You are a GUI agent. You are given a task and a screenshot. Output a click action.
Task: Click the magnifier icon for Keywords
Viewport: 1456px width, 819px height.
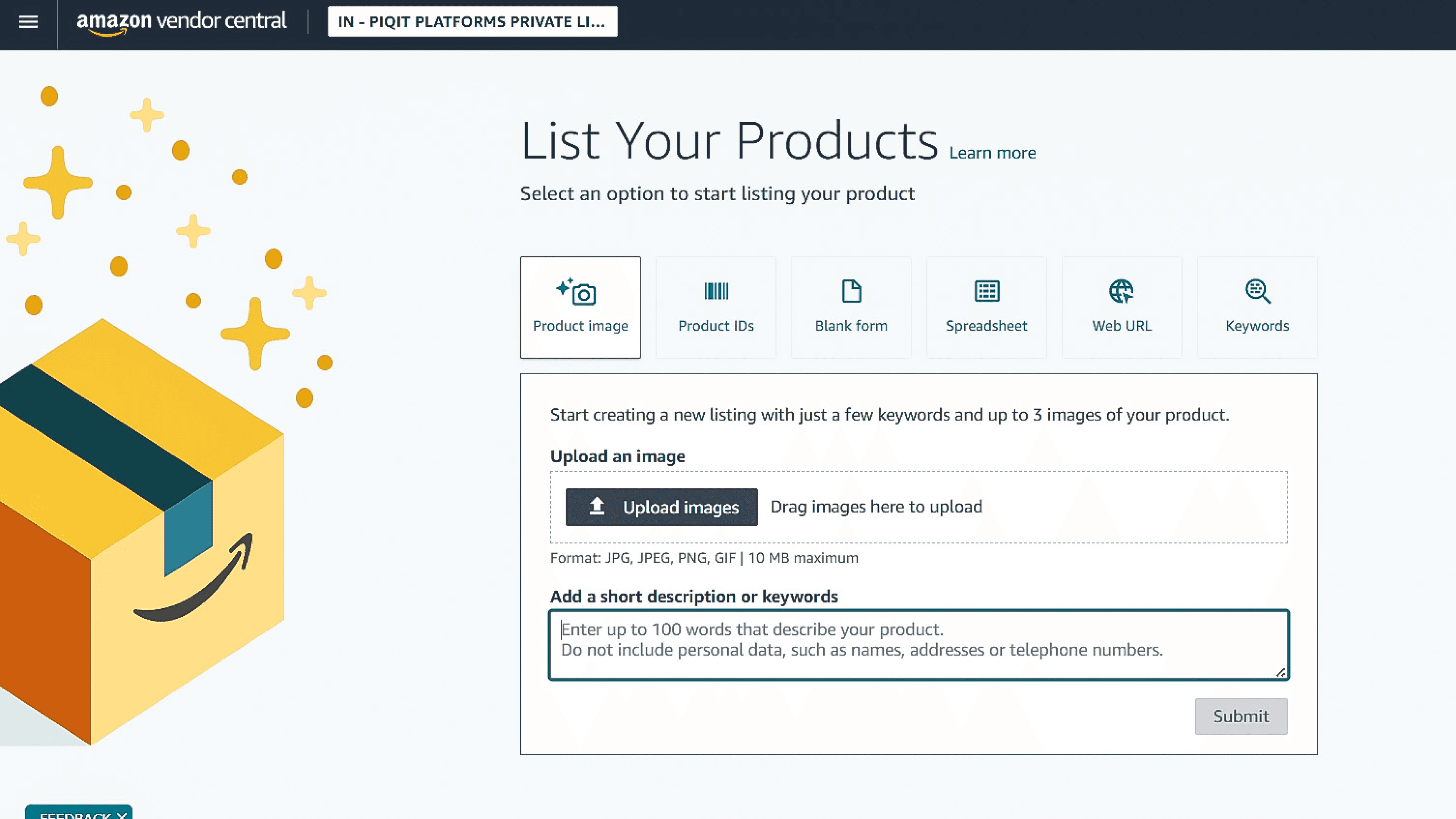(x=1258, y=291)
